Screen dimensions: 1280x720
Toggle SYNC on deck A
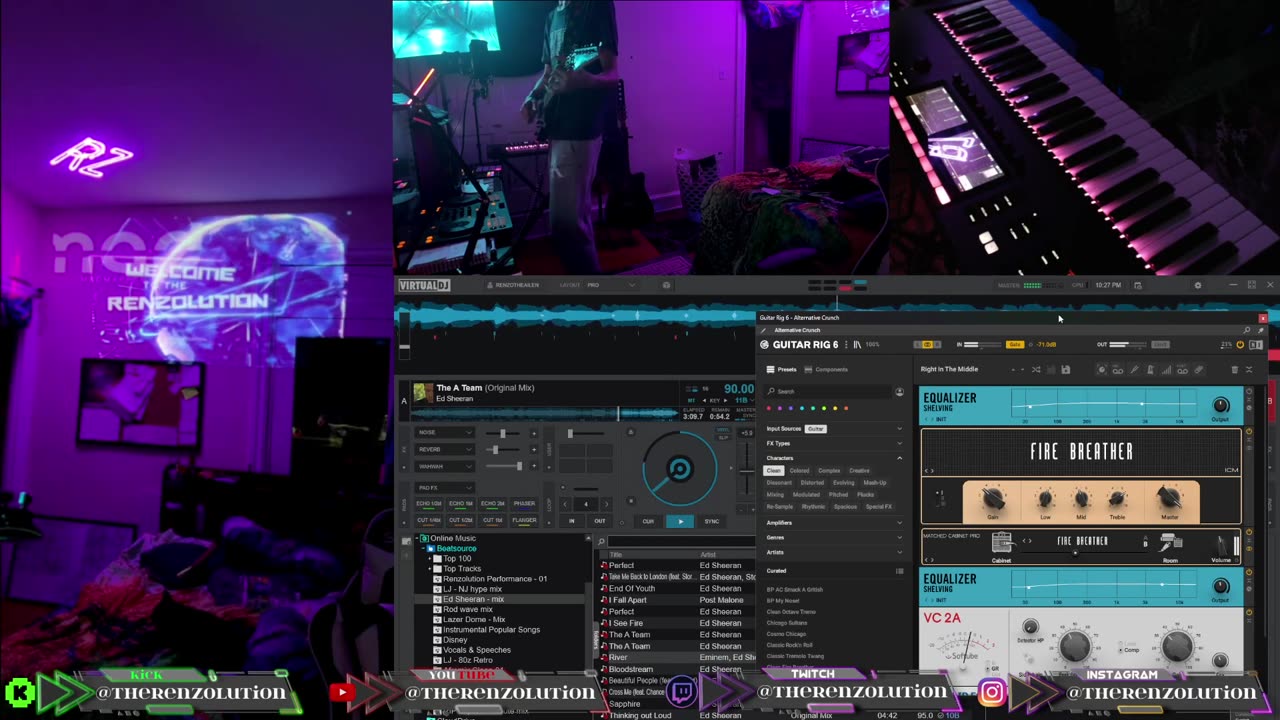(712, 521)
